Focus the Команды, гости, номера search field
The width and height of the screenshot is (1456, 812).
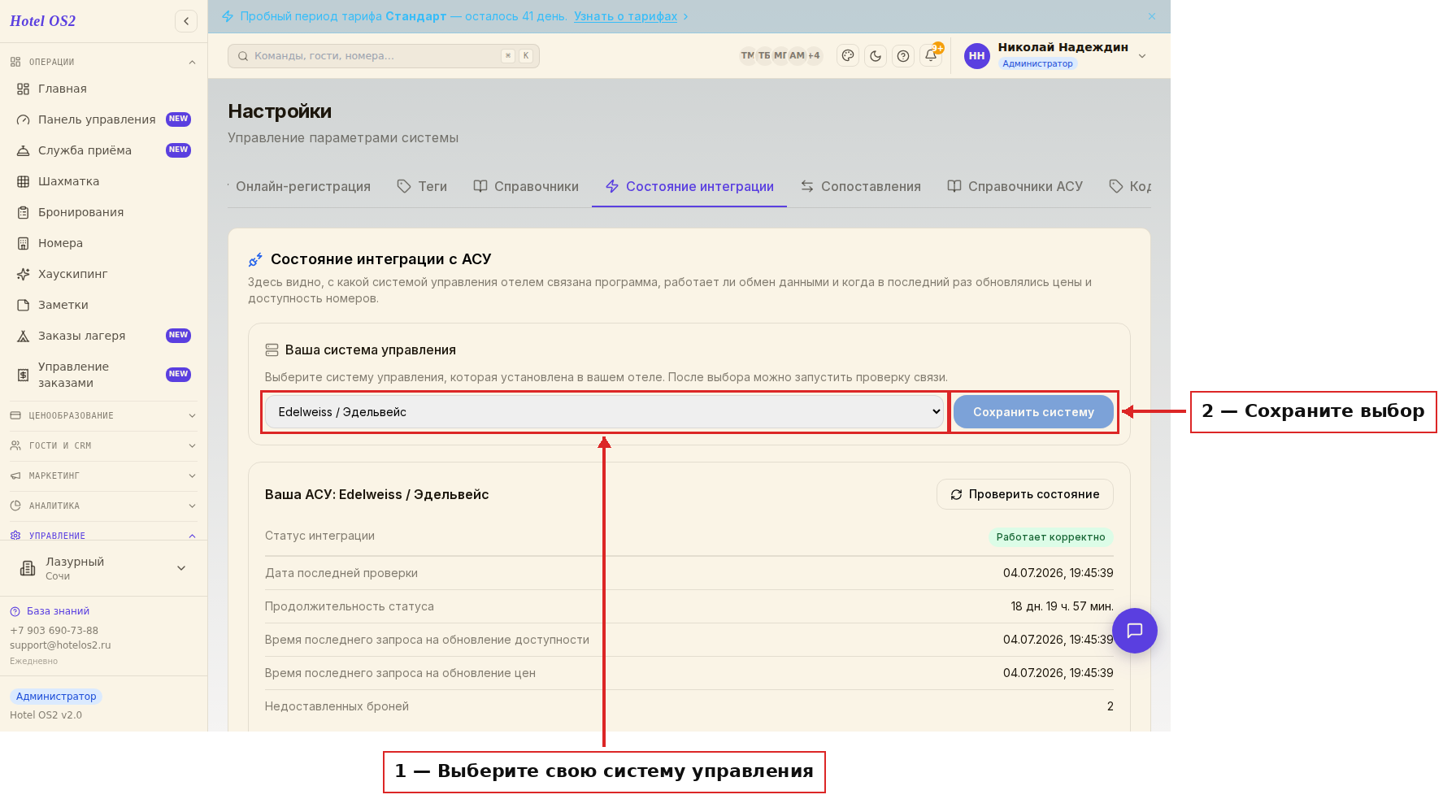coord(384,56)
